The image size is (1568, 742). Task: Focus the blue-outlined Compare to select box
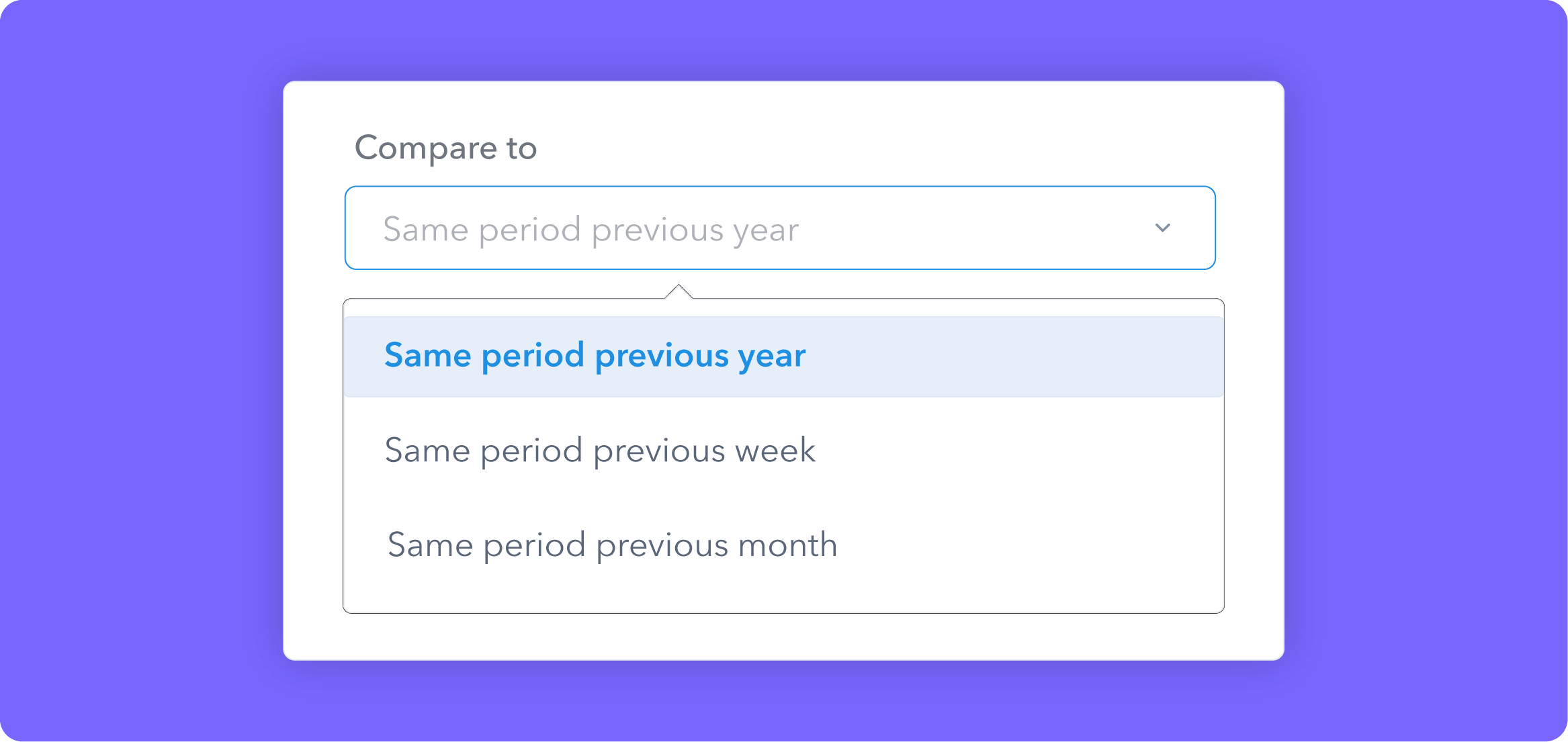pyautogui.click(x=780, y=228)
